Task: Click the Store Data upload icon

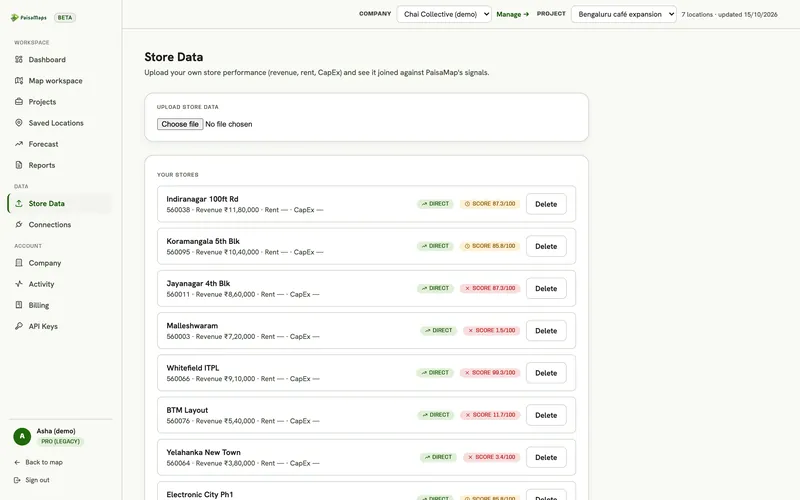Action: 19,203
